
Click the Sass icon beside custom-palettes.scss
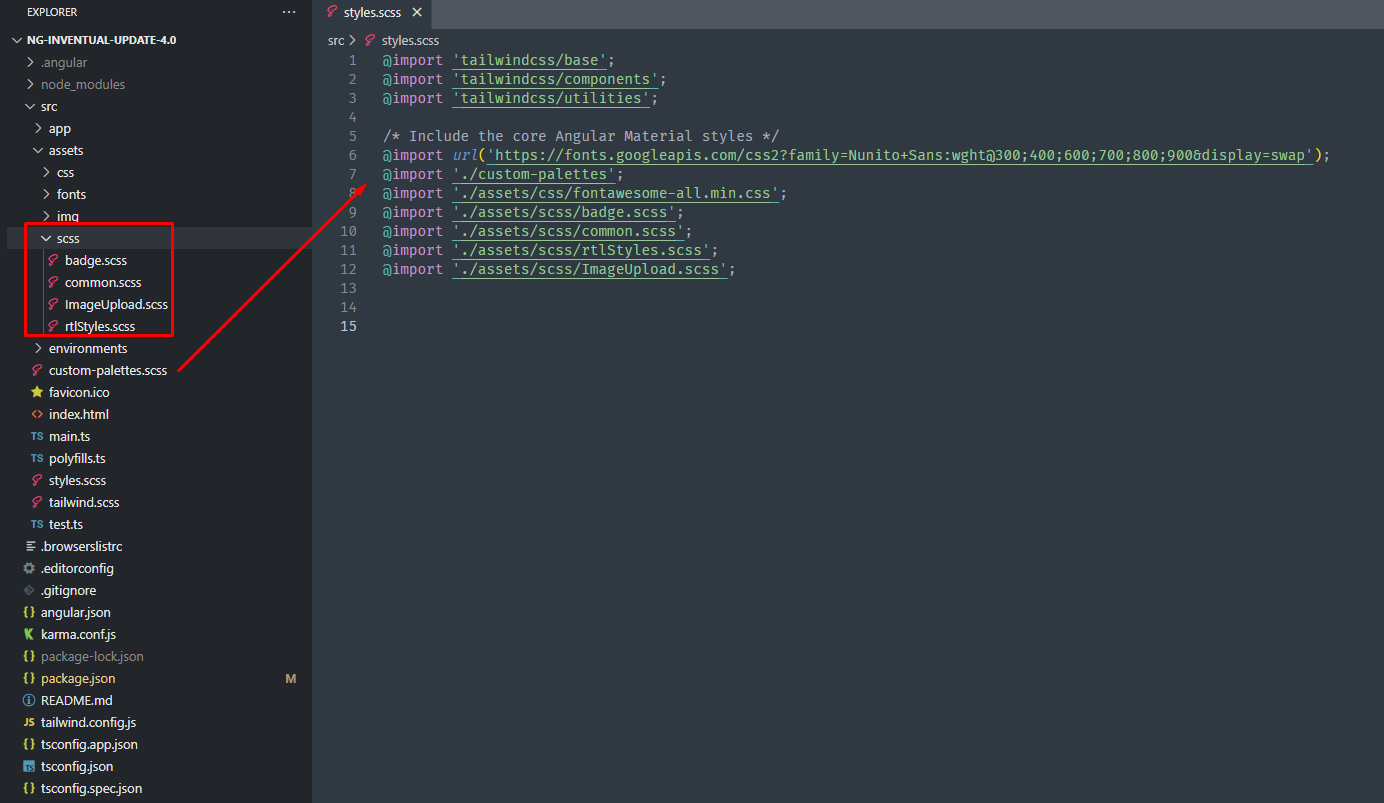point(38,370)
